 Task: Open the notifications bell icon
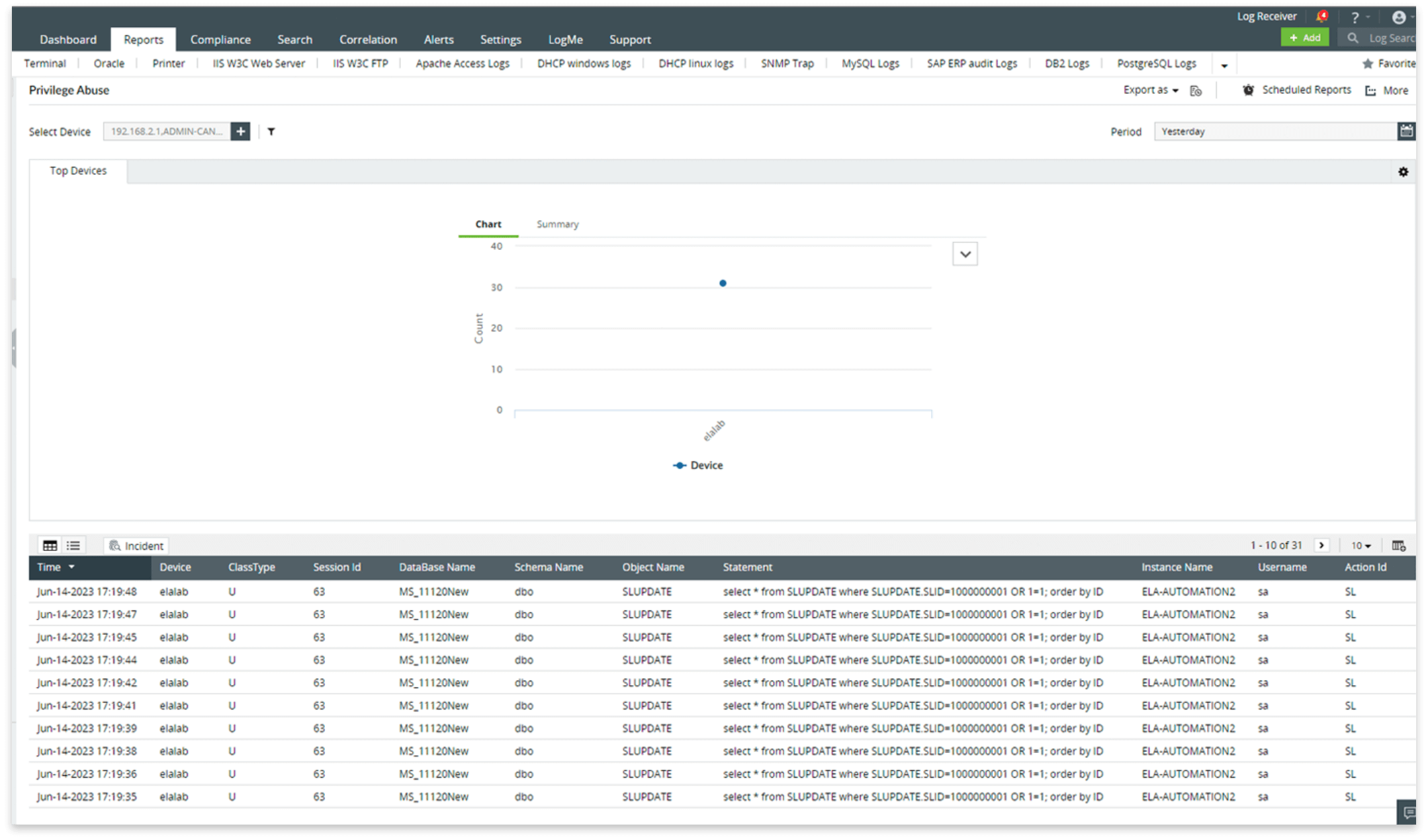coord(1321,17)
